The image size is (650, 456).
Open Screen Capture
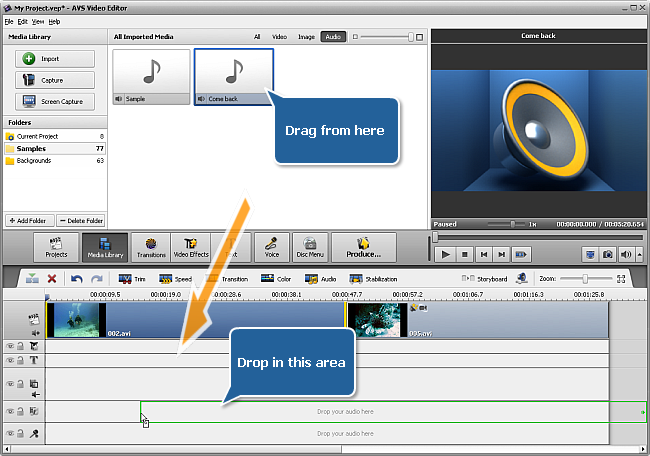[55, 102]
